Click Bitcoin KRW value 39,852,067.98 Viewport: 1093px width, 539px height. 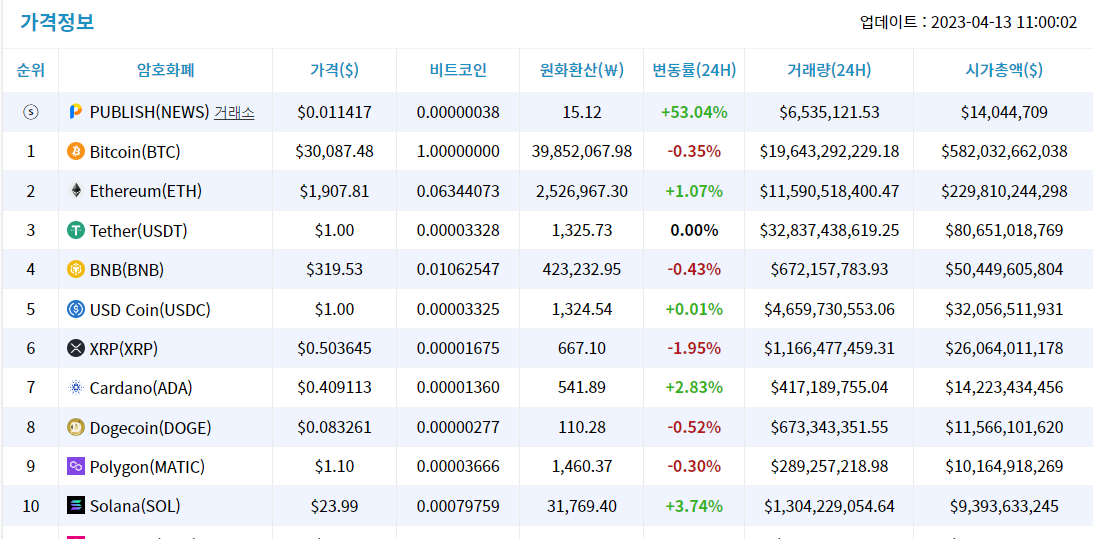coord(581,151)
